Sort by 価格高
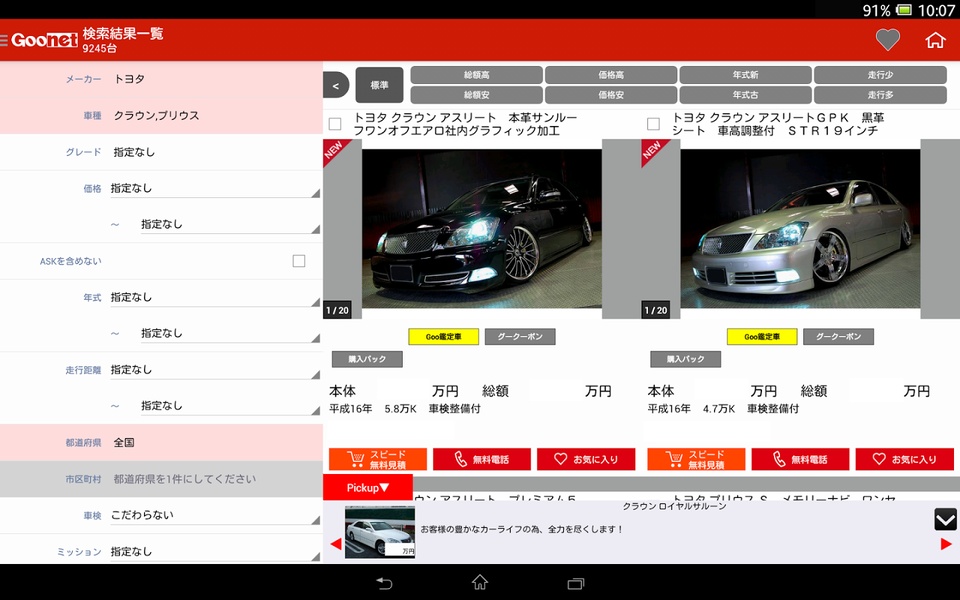Viewport: 960px width, 600px height. [611, 75]
